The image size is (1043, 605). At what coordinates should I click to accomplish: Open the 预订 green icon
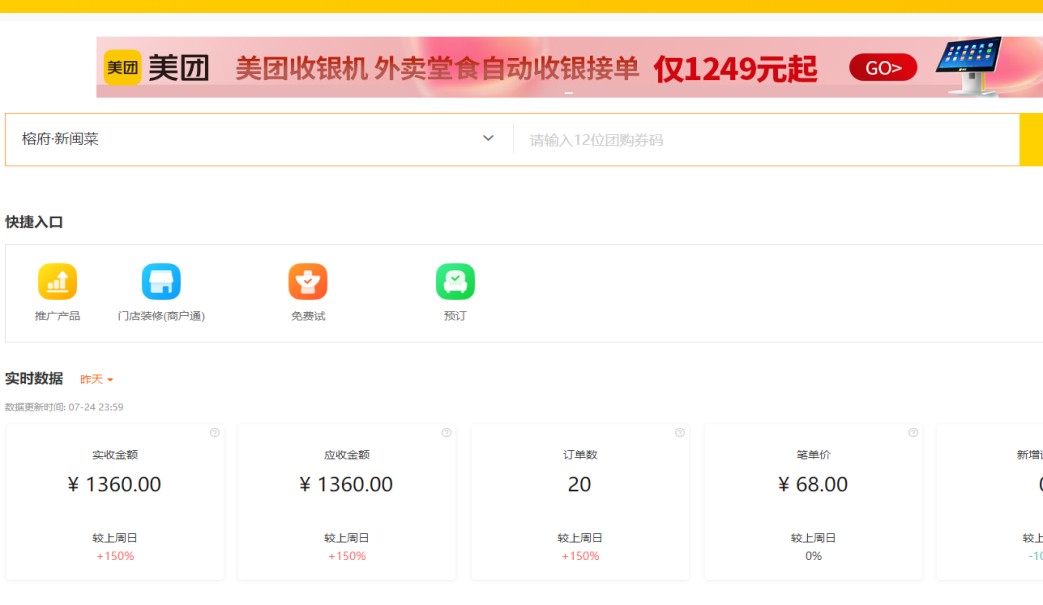point(455,282)
